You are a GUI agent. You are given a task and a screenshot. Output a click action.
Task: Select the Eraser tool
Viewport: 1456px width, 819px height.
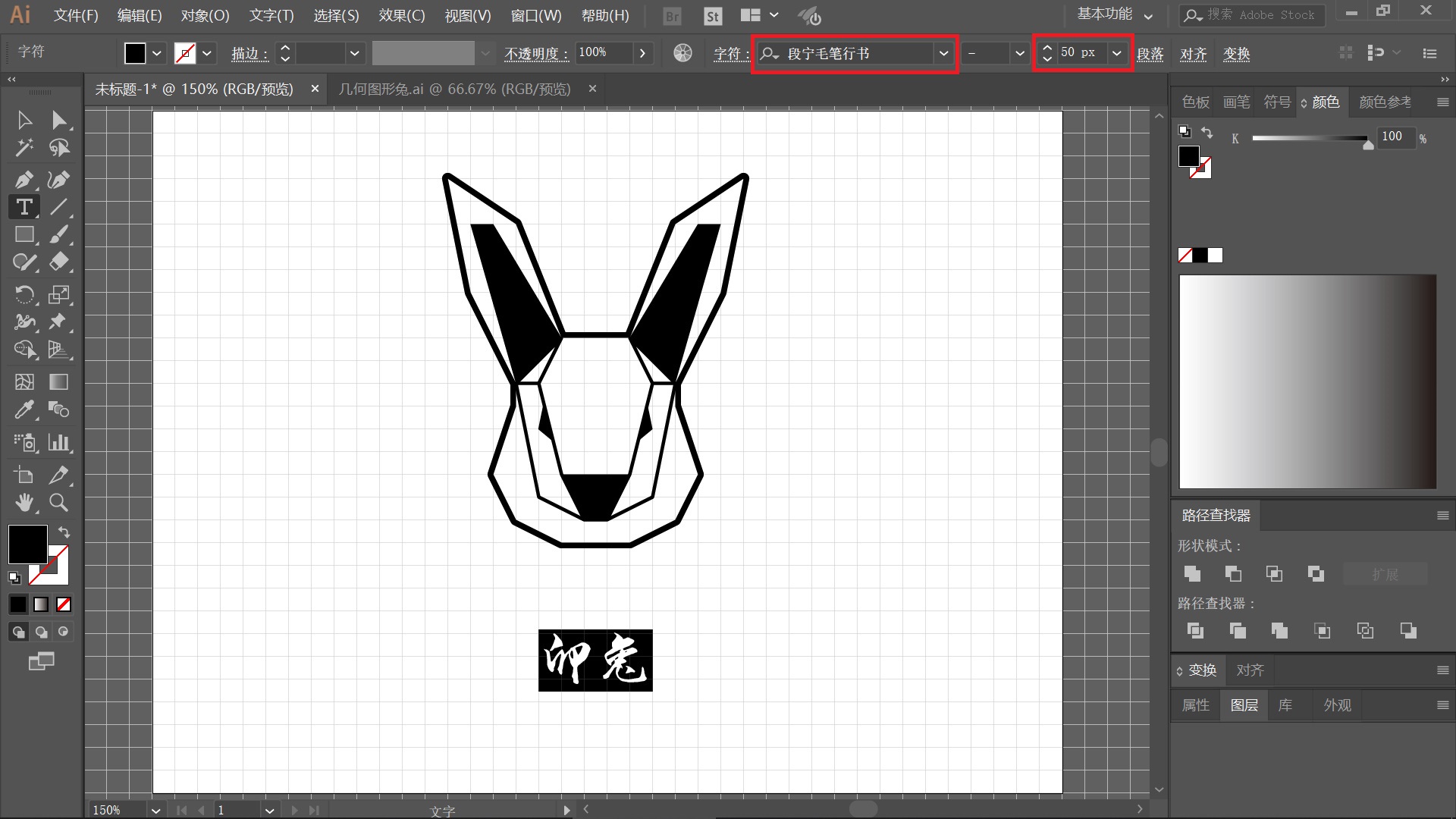point(58,262)
